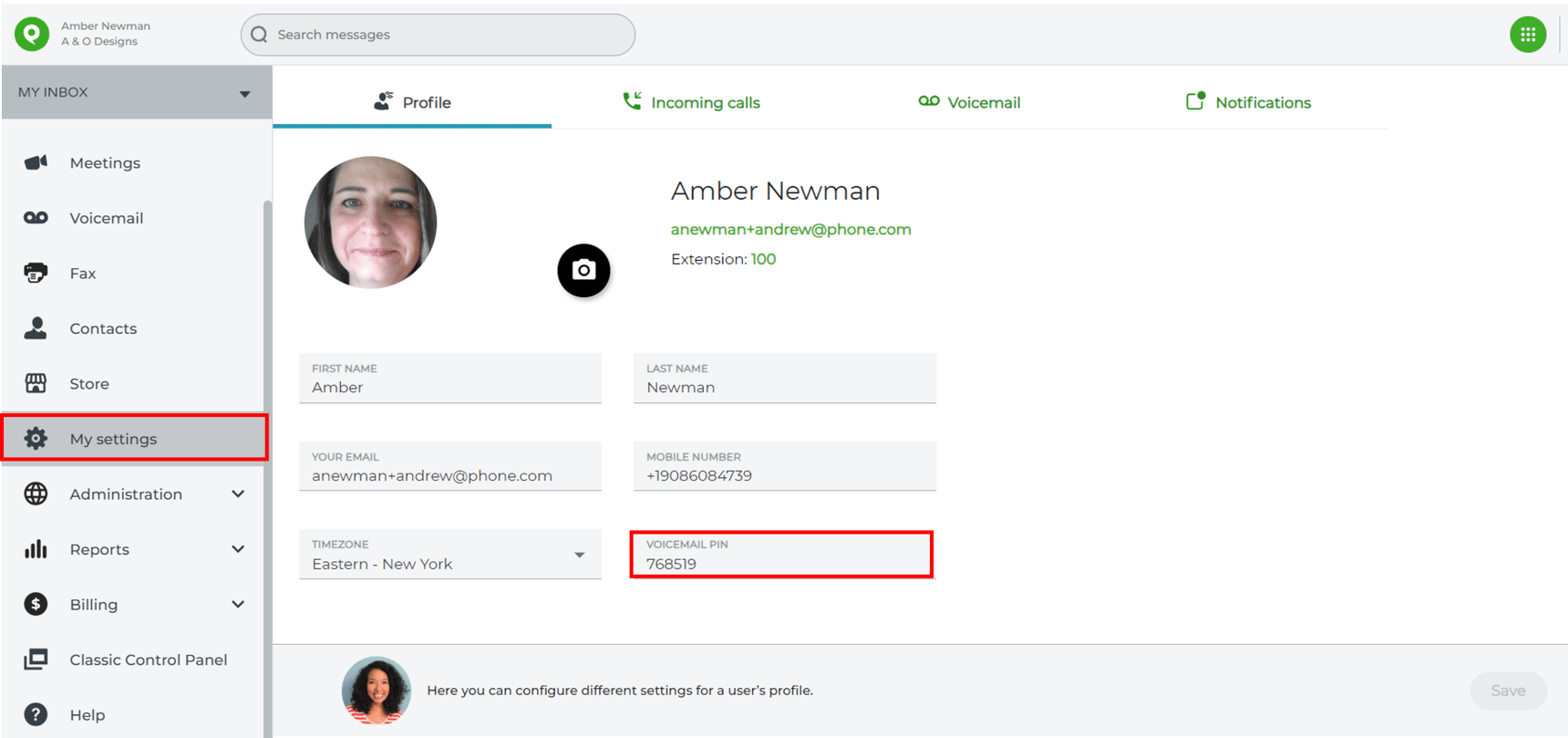
Task: Expand the Reports submenu chevron
Action: 238,549
